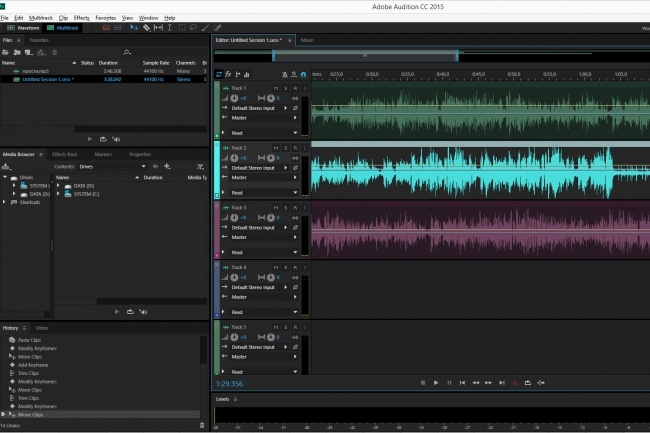Viewport: 650px width, 433px height.
Task: Open Track 1 Read automation dropdown
Action: pyautogui.click(x=296, y=133)
